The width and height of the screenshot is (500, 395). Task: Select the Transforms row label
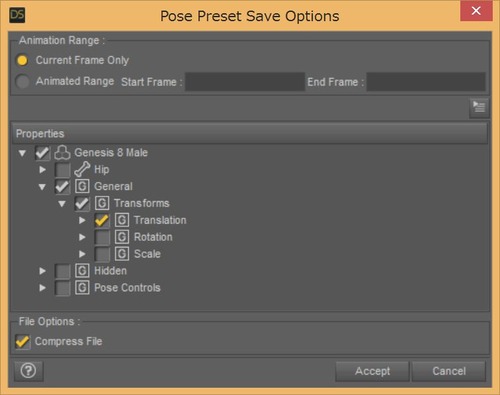point(142,203)
